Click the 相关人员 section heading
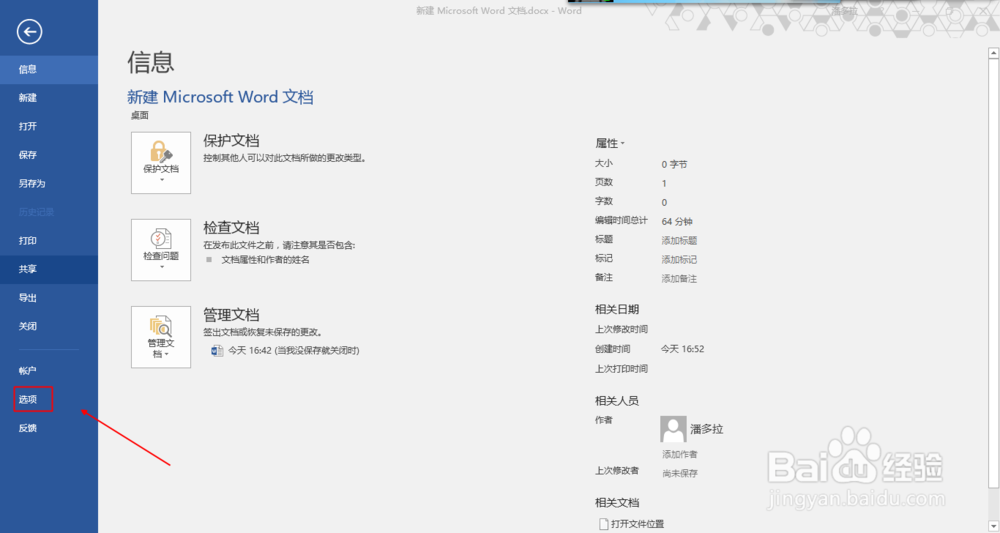This screenshot has height=533, width=1000. (617, 401)
